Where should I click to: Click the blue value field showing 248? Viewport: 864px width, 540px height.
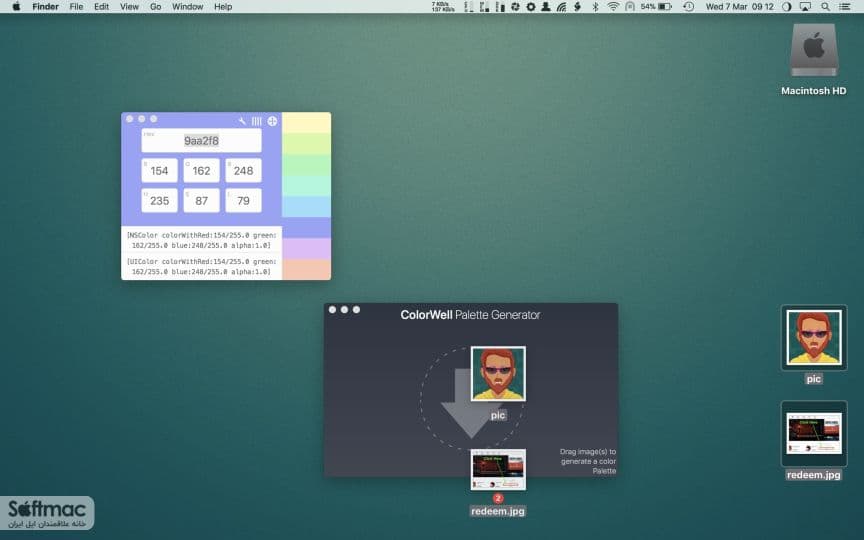coord(243,170)
